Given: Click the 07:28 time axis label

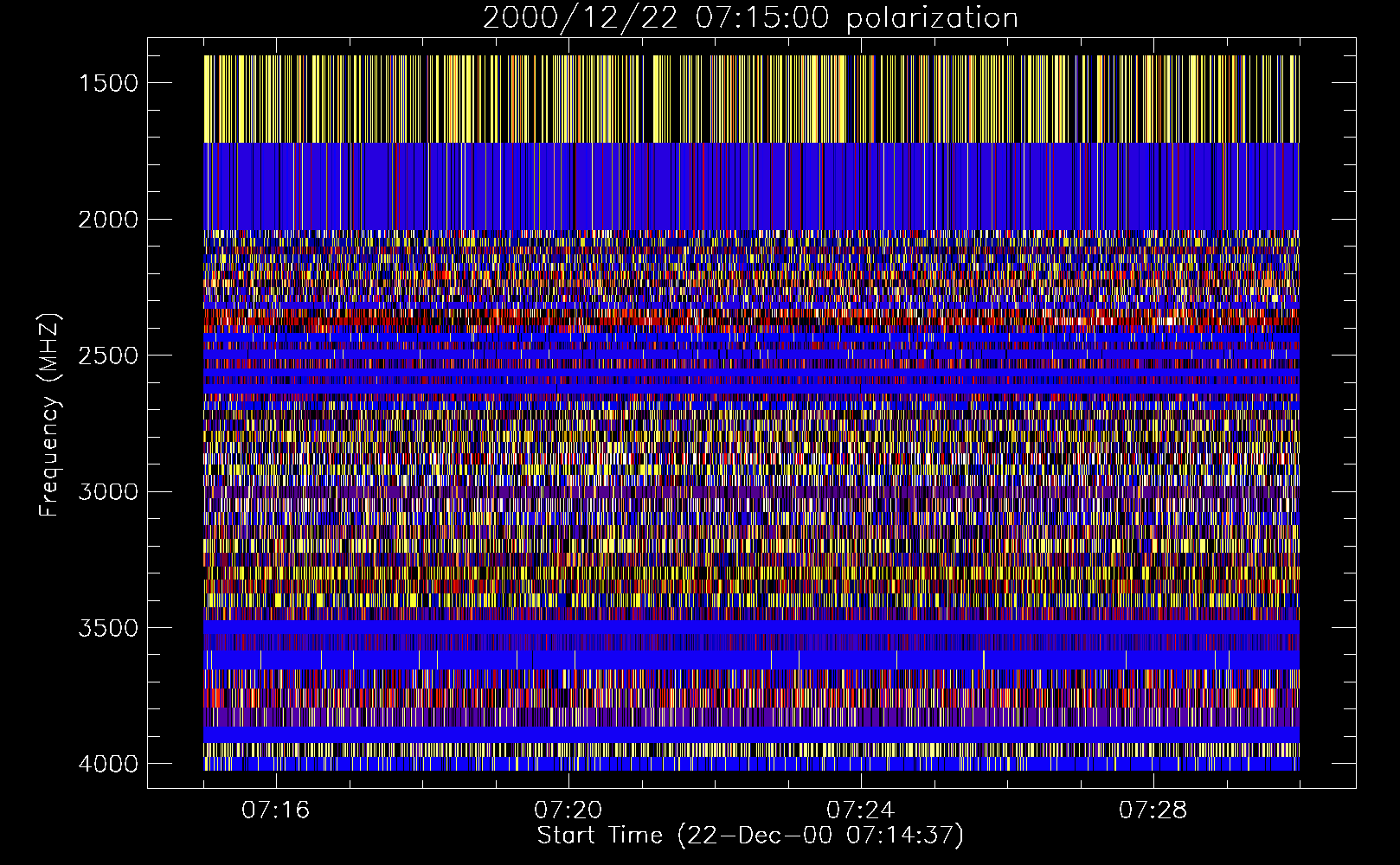Looking at the screenshot, I should (x=1153, y=811).
